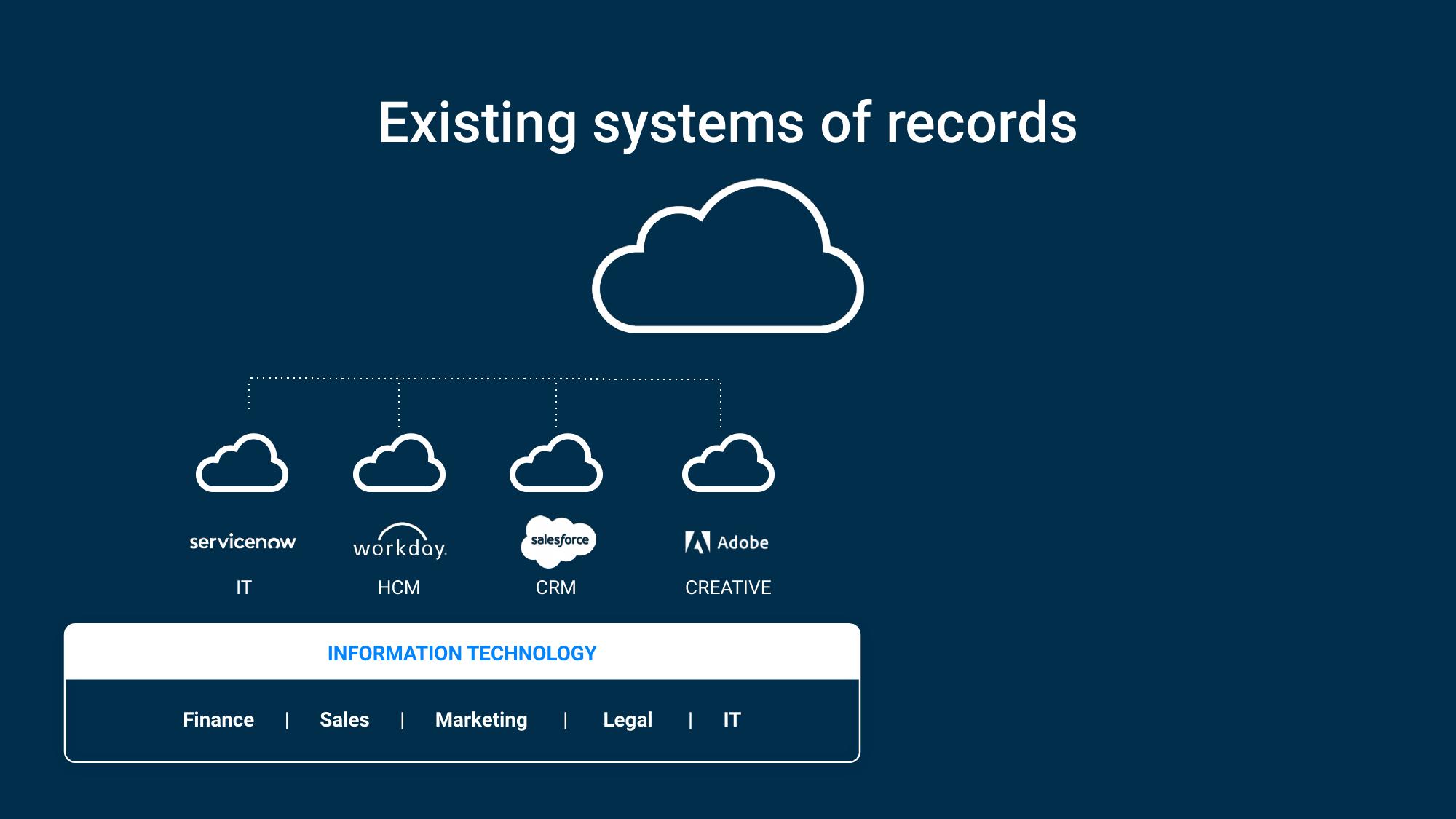The image size is (1456, 819).
Task: Click the Workday logo
Action: coord(400,541)
